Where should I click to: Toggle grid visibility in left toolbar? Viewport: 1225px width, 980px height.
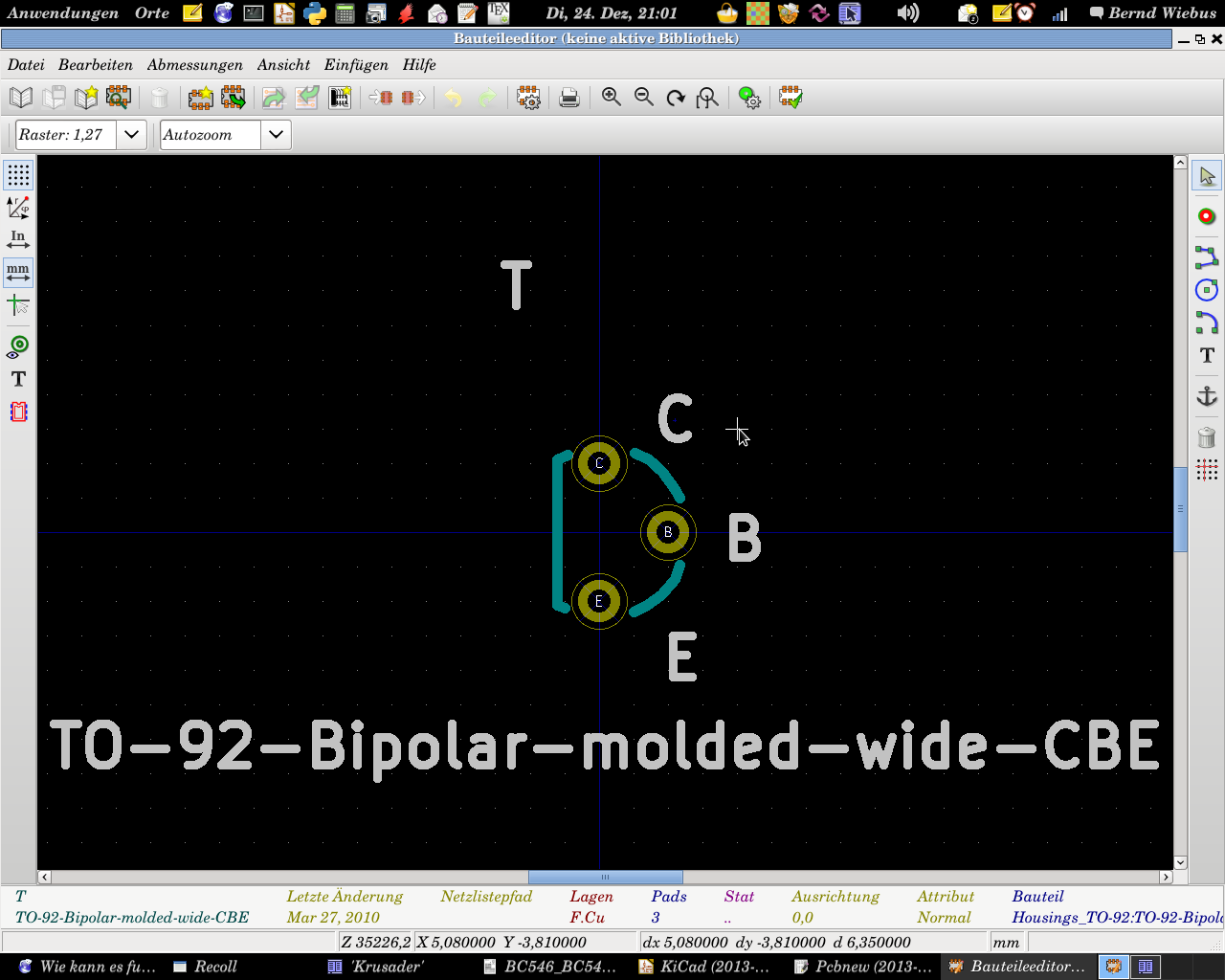[18, 175]
